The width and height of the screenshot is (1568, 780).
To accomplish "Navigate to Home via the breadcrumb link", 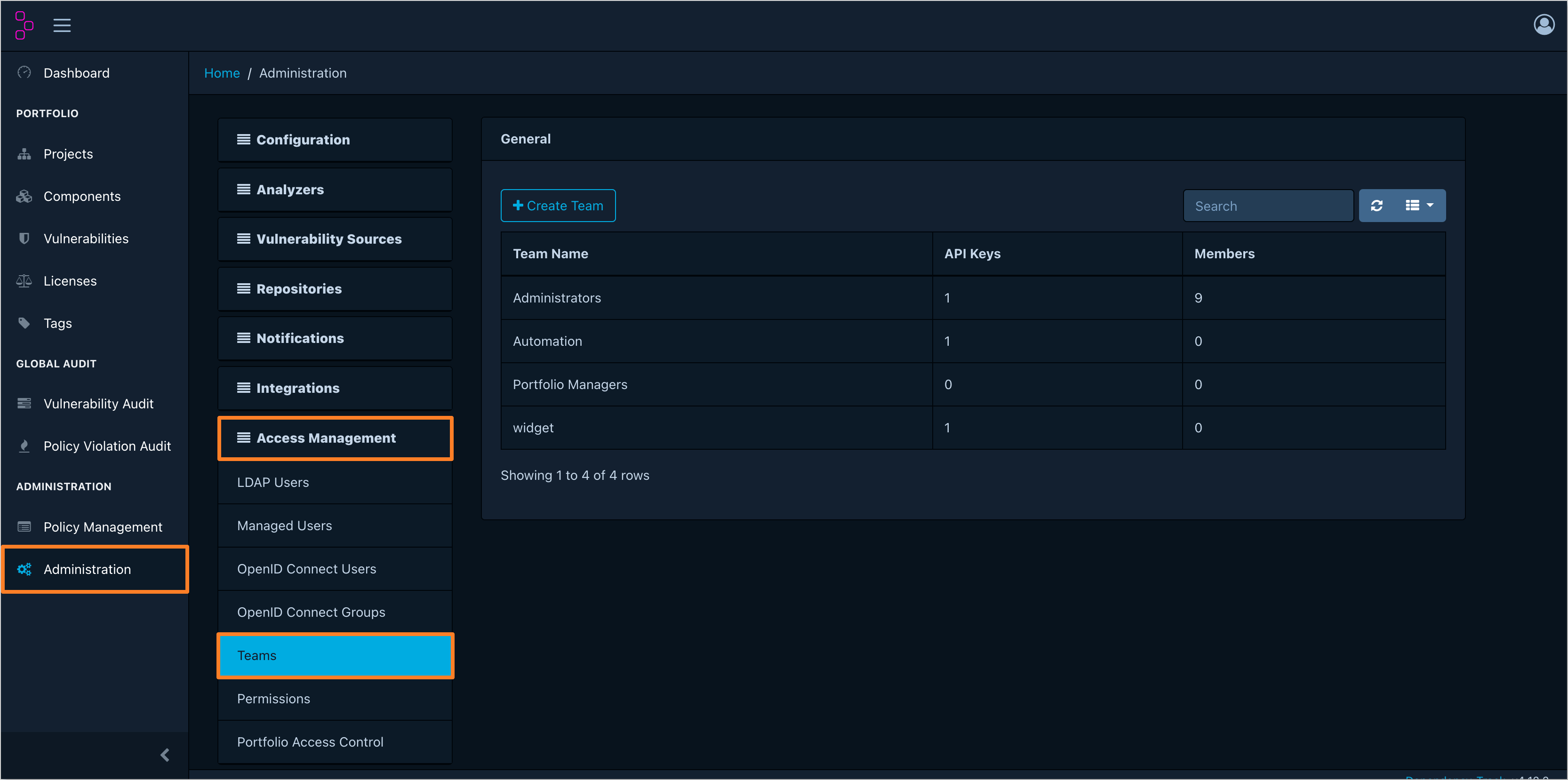I will (222, 72).
